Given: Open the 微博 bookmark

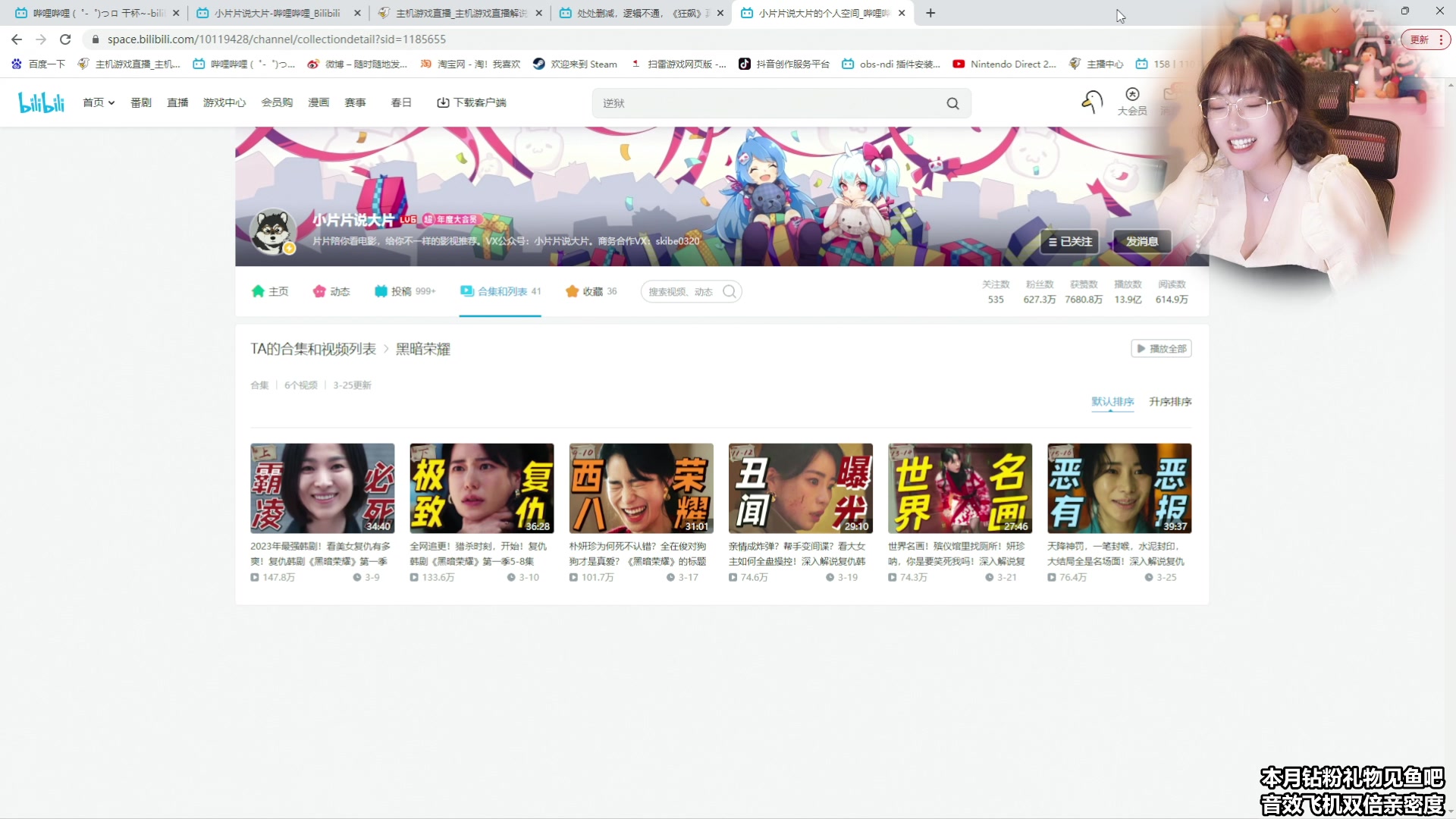Looking at the screenshot, I should pos(357,64).
